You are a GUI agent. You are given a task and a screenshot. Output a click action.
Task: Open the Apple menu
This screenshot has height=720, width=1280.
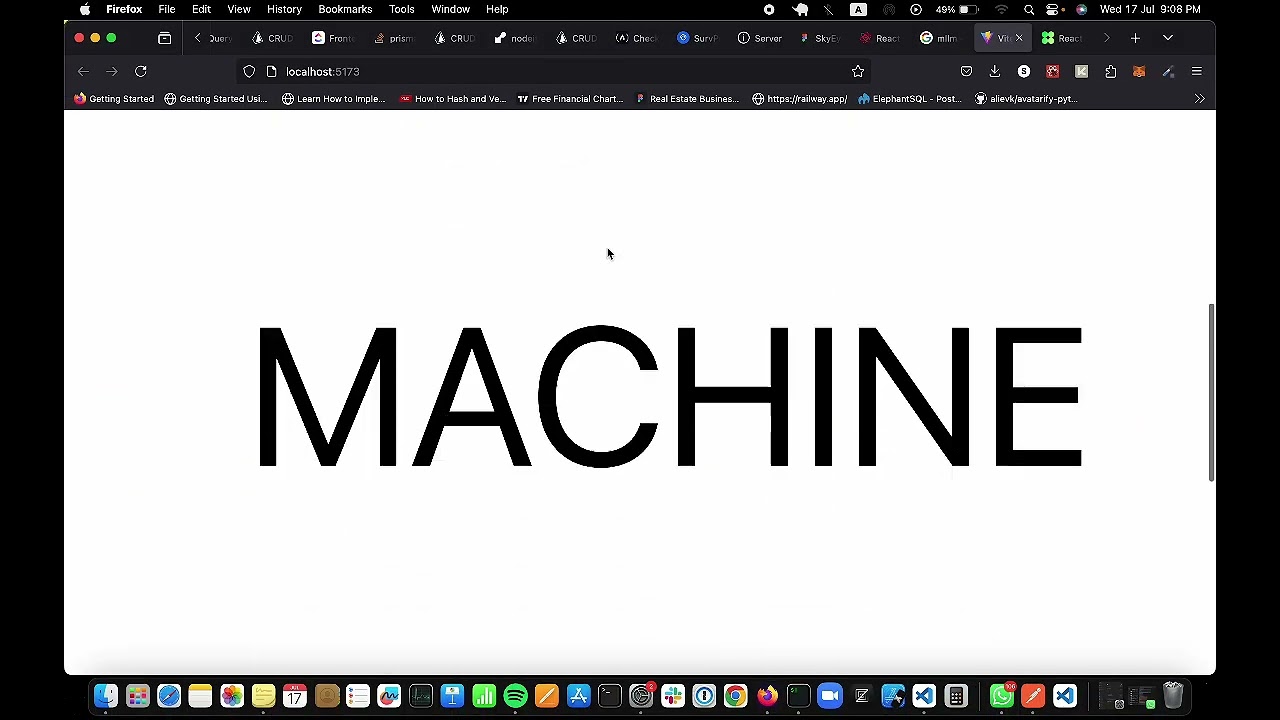point(85,9)
